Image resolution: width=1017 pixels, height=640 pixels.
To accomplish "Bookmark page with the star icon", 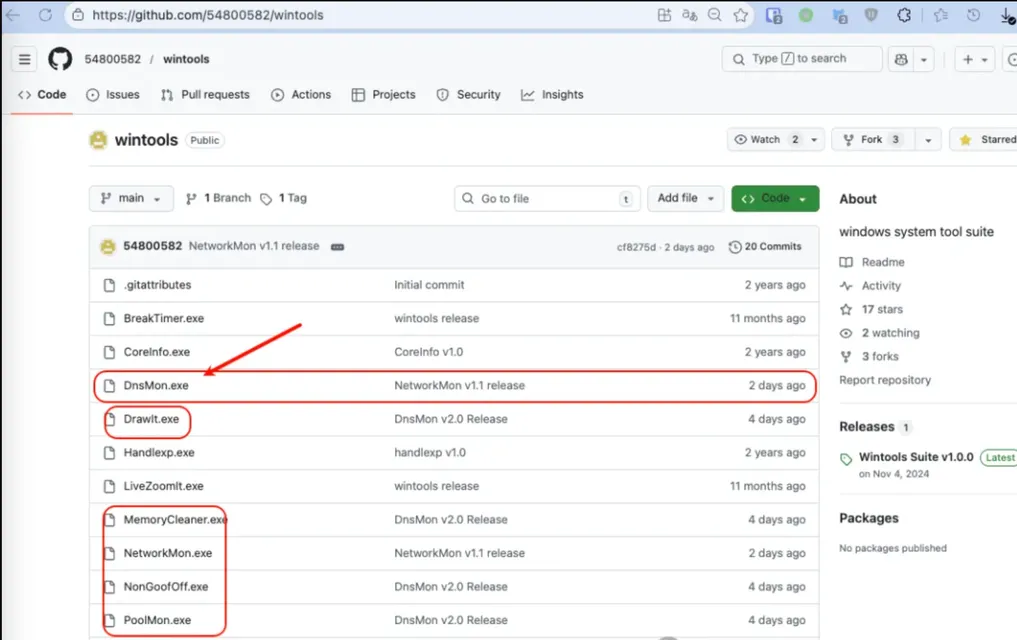I will pyautogui.click(x=740, y=15).
